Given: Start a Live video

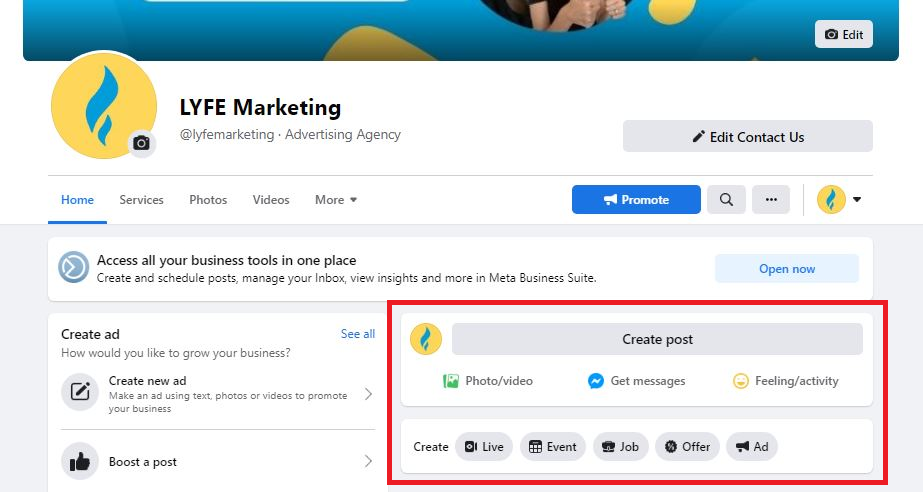Looking at the screenshot, I should (484, 447).
